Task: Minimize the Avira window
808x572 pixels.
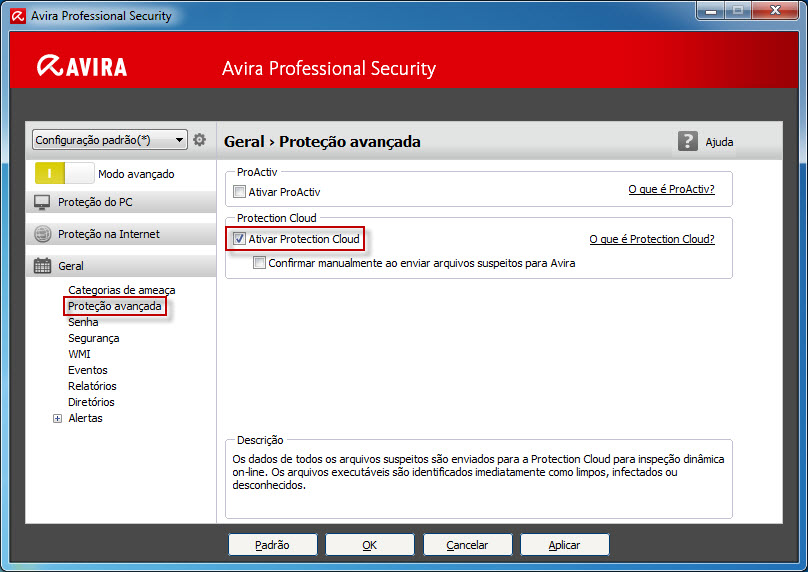Action: point(711,11)
